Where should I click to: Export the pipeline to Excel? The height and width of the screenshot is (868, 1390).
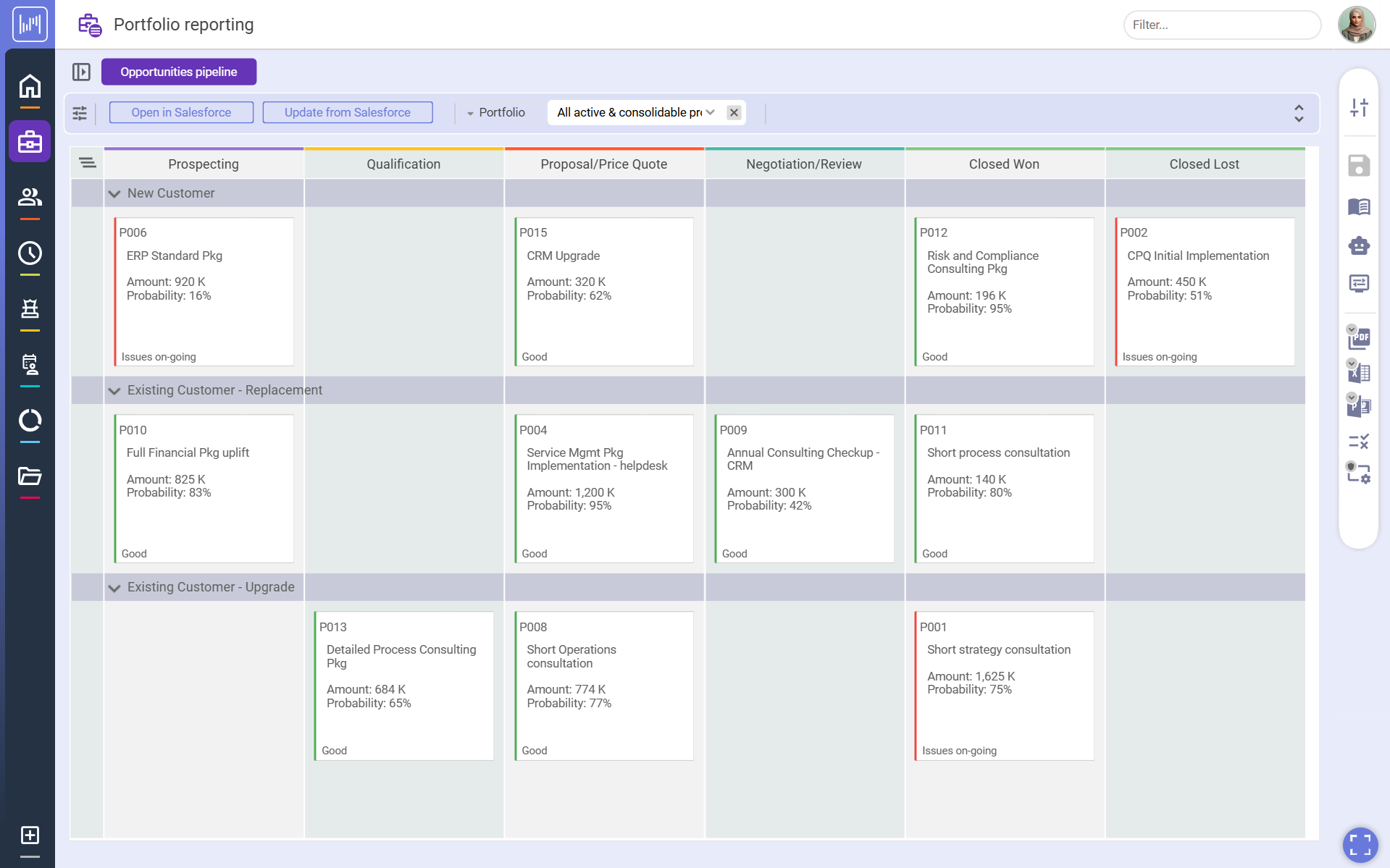1359,373
